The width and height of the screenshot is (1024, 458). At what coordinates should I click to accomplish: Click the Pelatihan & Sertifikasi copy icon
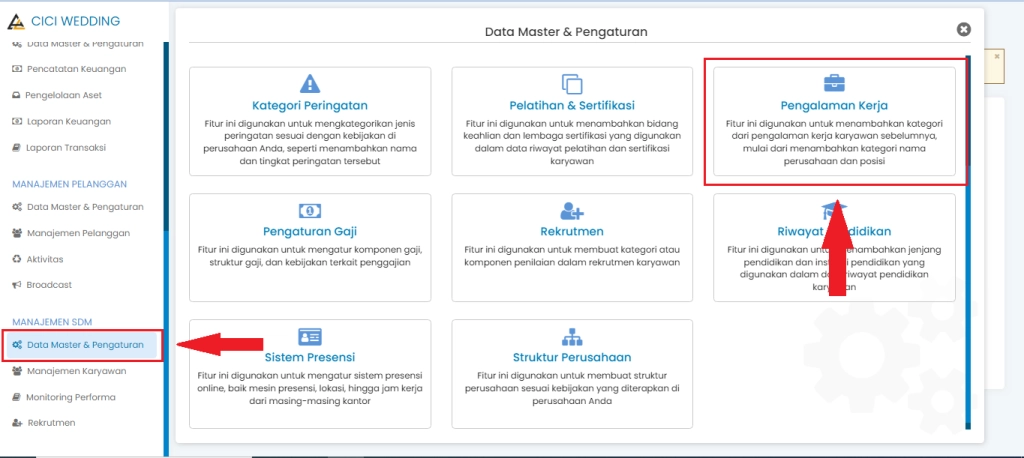572,84
